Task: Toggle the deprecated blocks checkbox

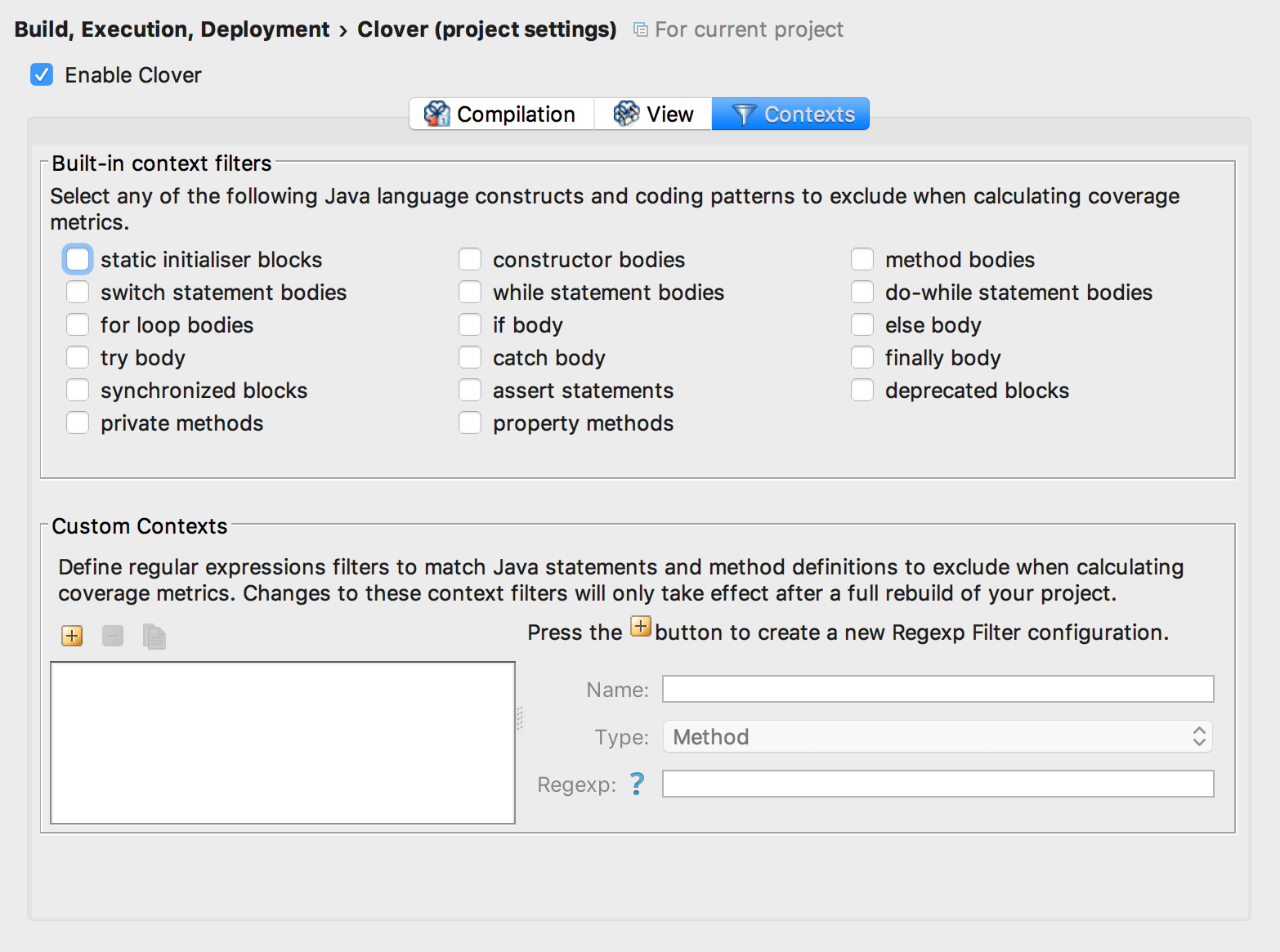Action: pos(862,391)
